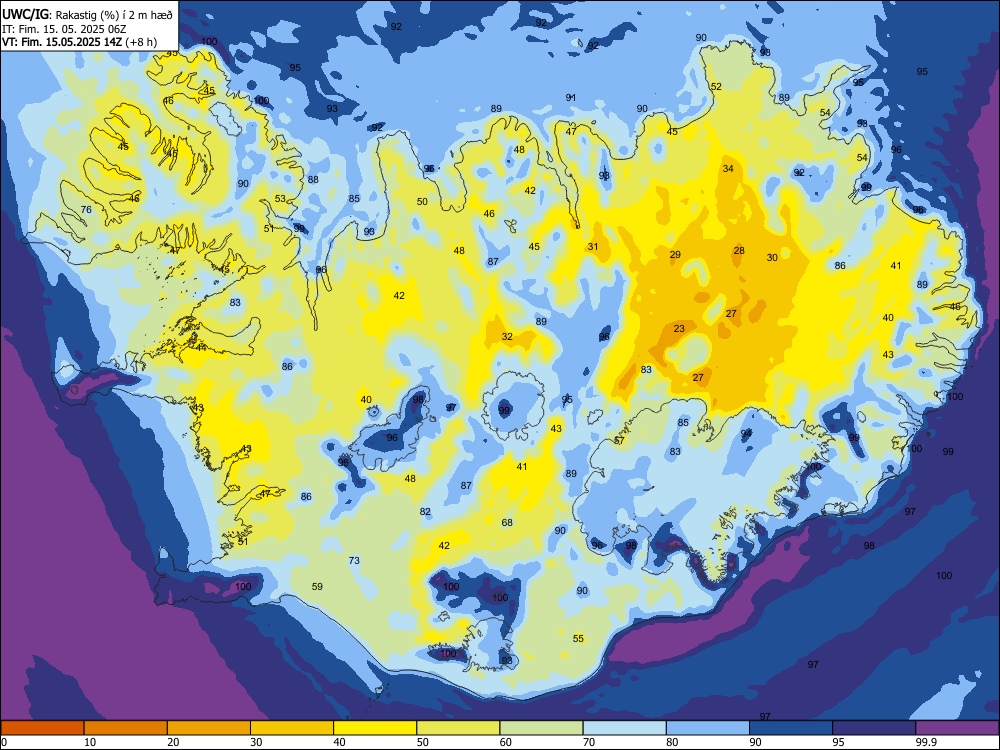The width and height of the screenshot is (1000, 750).
Task: Select the 20–30 light orange legend swatch
Action: [x=209, y=728]
